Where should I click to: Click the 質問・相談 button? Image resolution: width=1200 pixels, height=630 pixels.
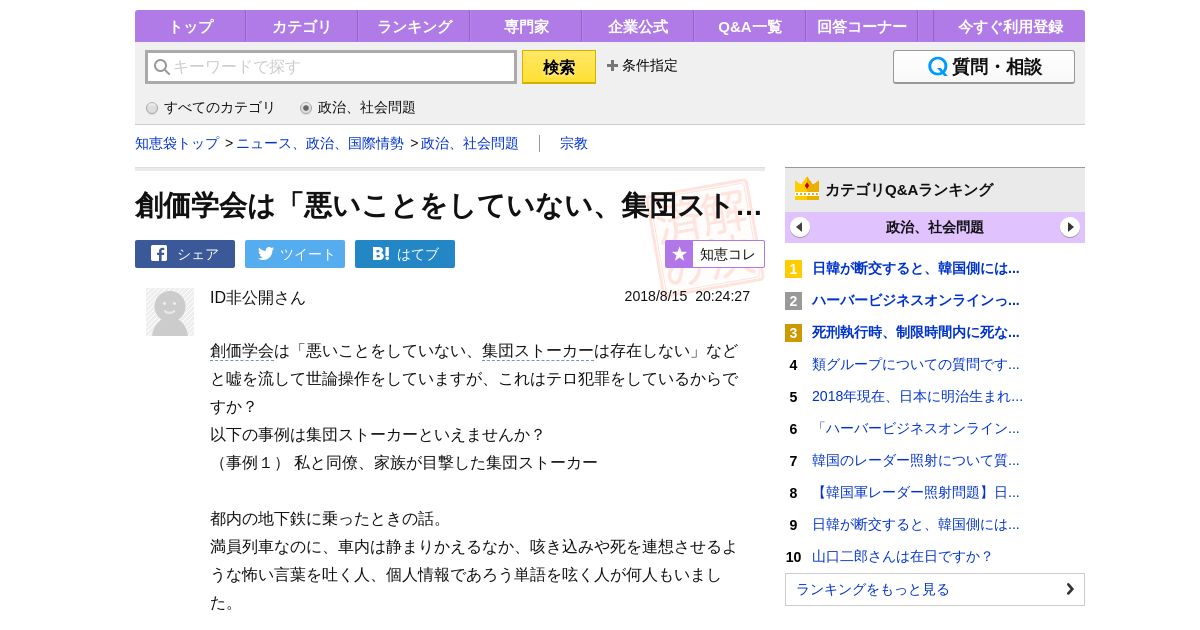[x=984, y=67]
